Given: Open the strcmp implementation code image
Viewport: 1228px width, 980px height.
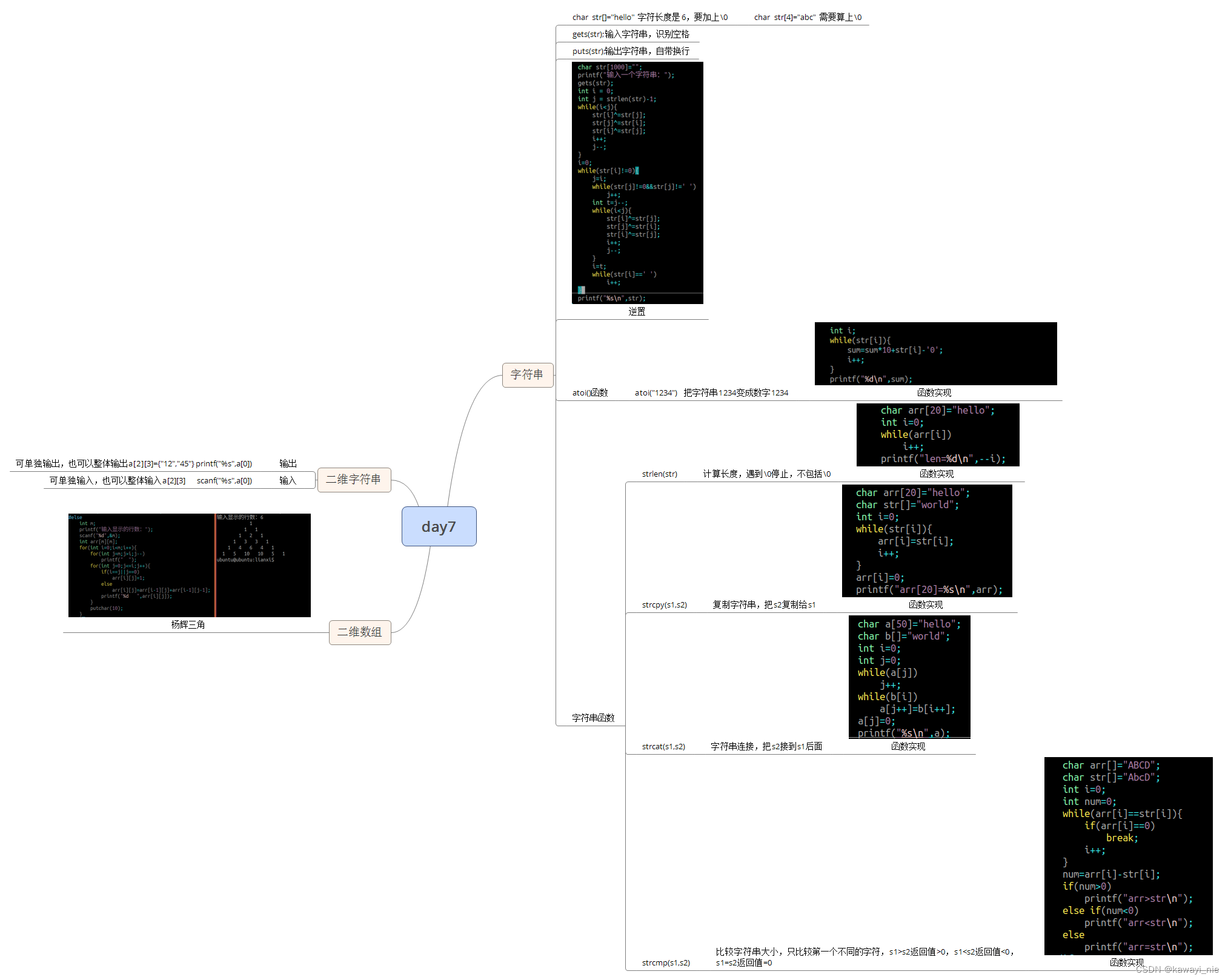Looking at the screenshot, I should (1128, 856).
